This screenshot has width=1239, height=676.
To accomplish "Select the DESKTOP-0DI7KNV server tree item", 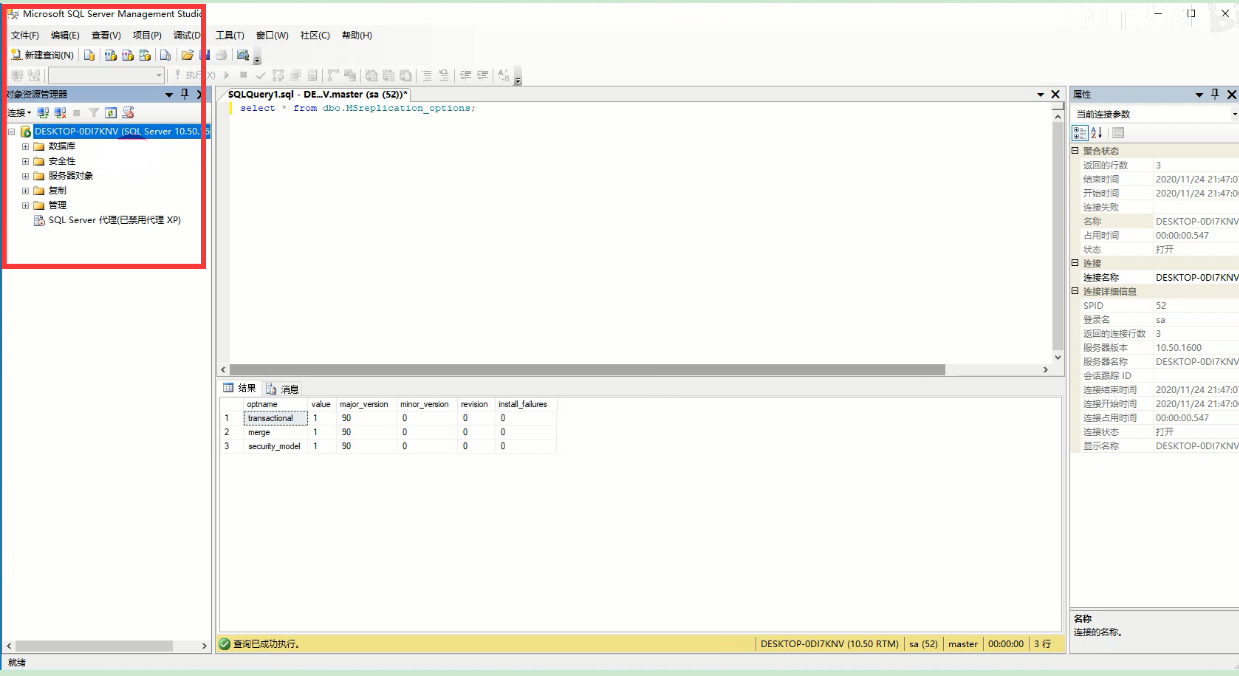I will (x=121, y=131).
